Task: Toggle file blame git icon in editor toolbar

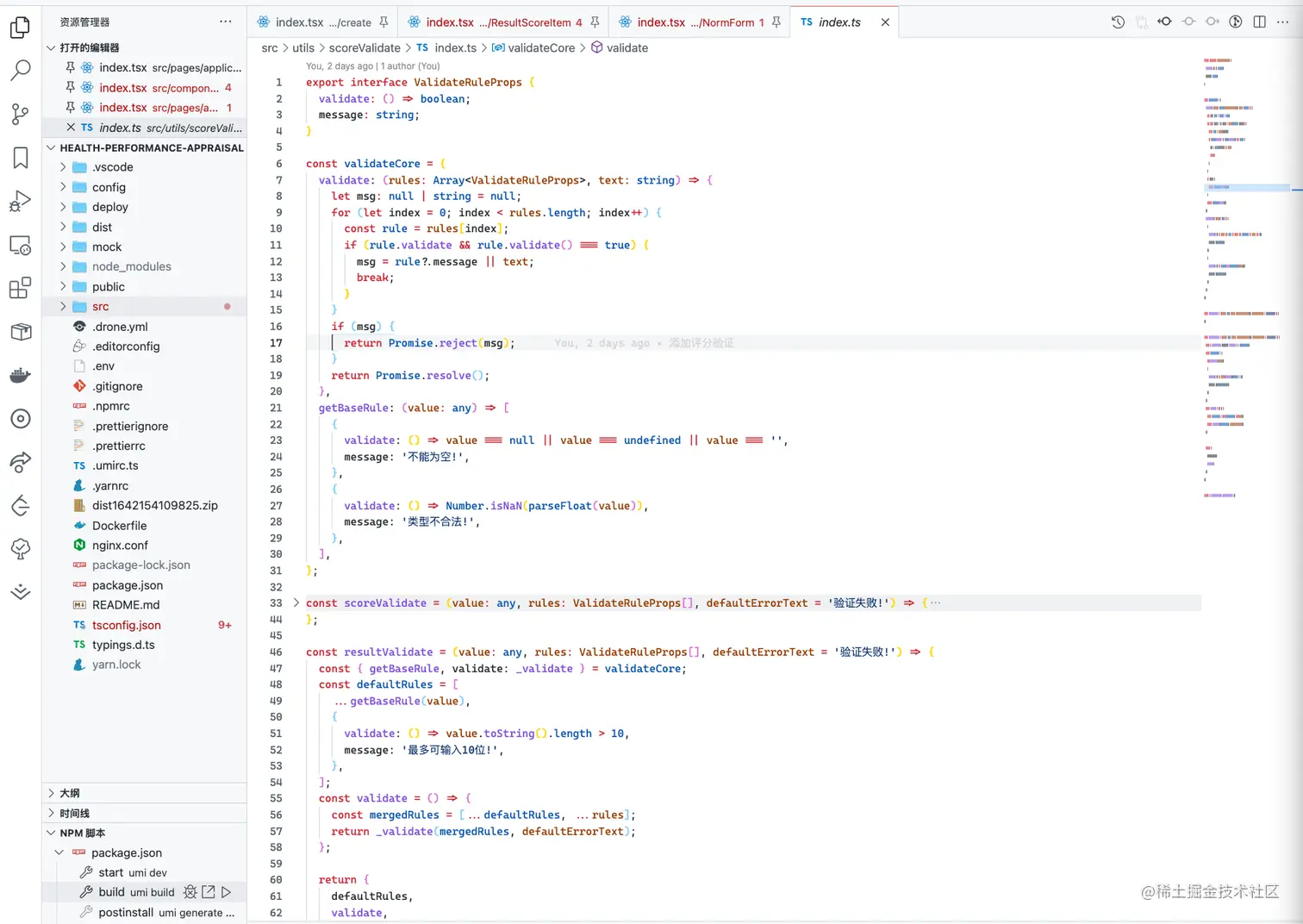Action: 1235,22
